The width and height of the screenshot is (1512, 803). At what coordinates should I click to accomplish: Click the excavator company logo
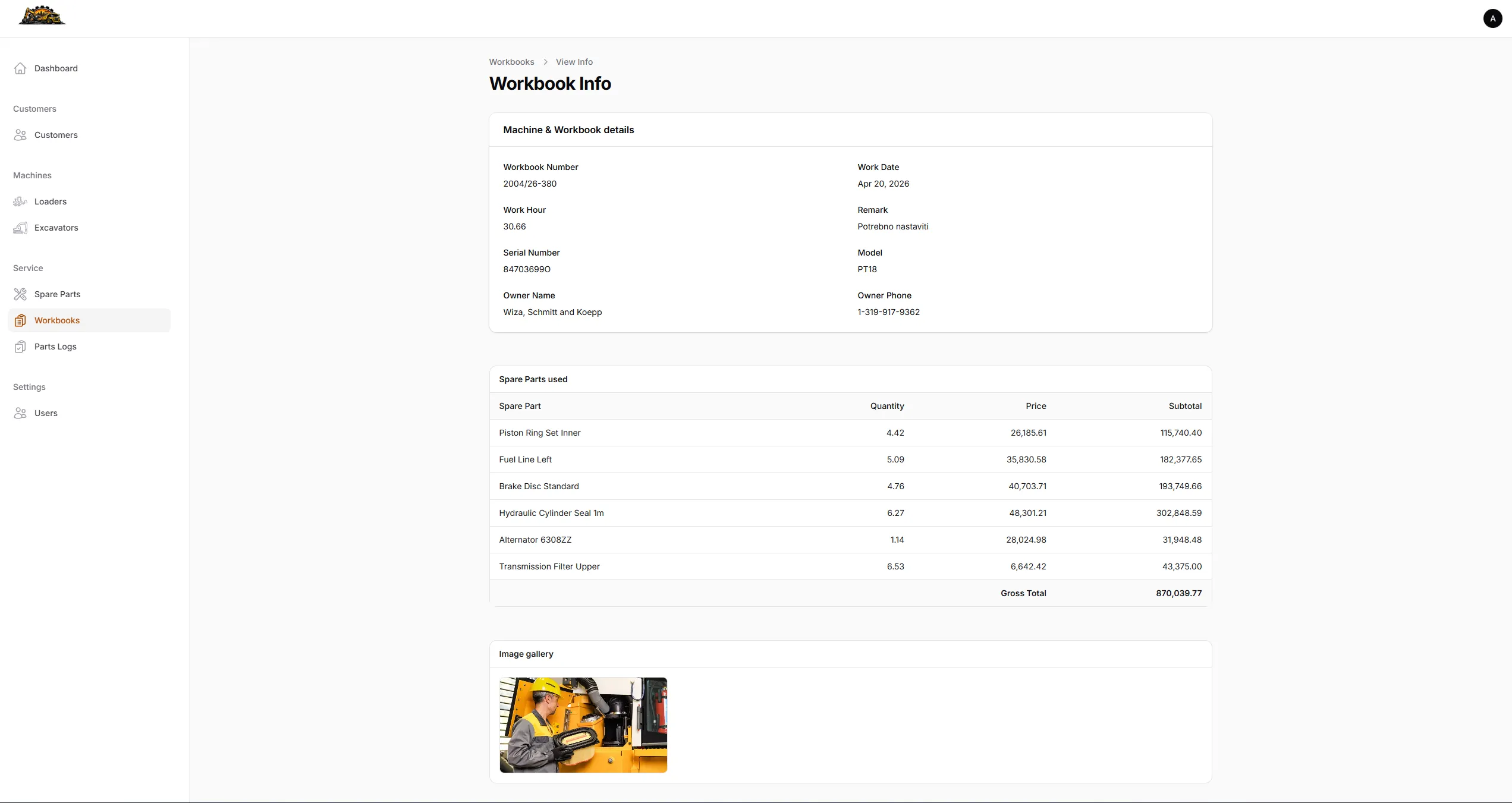[x=42, y=15]
